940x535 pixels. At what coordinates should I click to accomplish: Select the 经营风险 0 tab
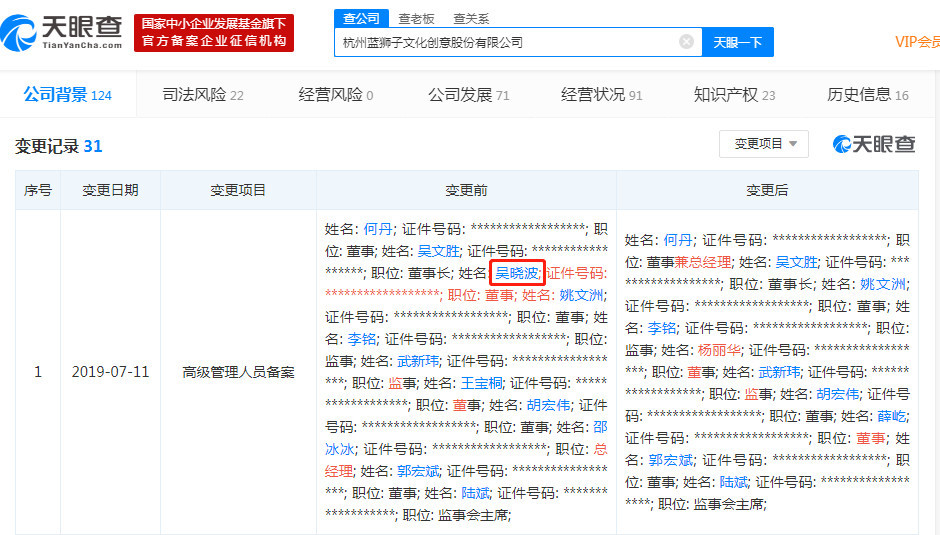coord(336,95)
